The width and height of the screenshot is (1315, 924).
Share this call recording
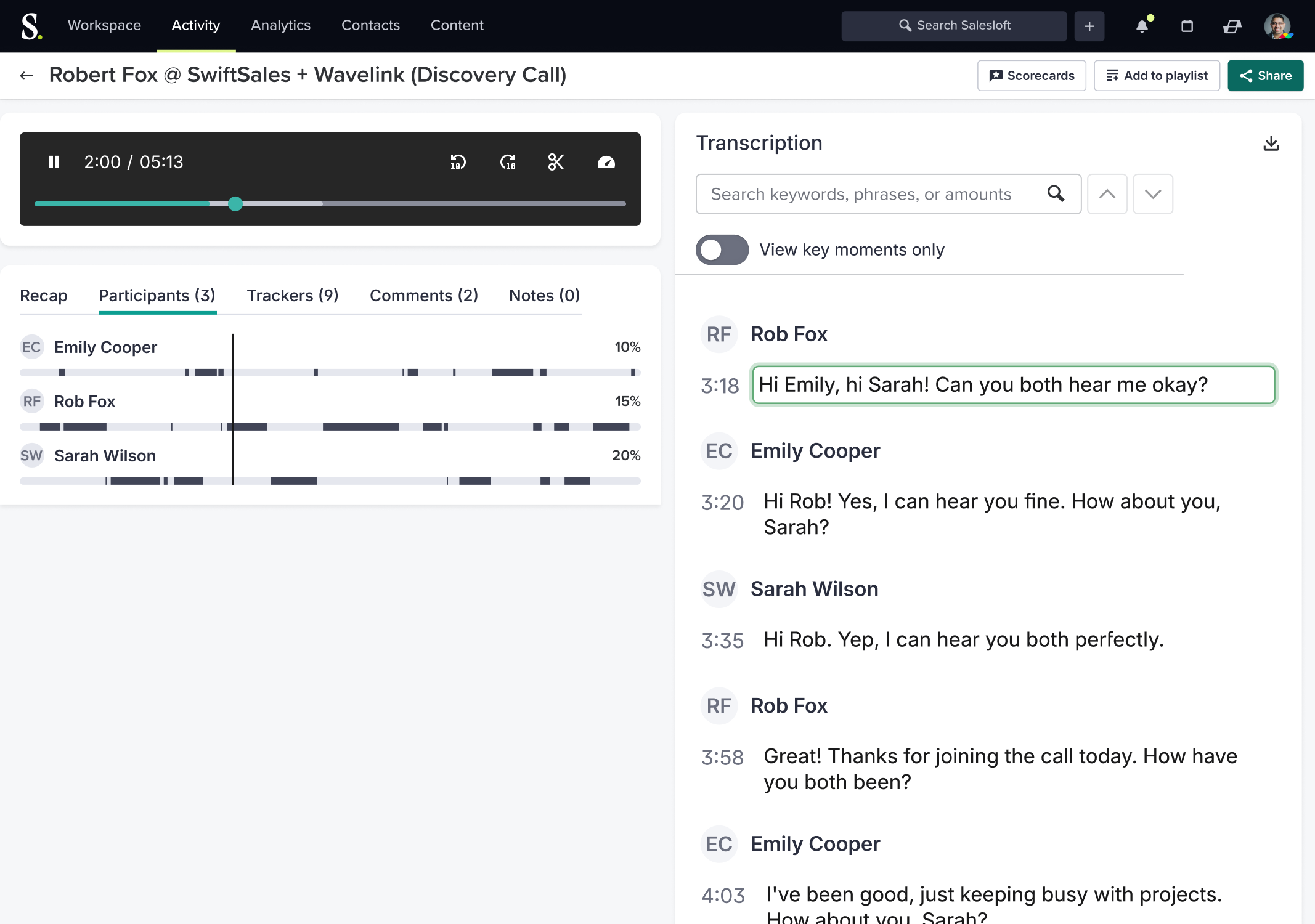click(x=1265, y=75)
